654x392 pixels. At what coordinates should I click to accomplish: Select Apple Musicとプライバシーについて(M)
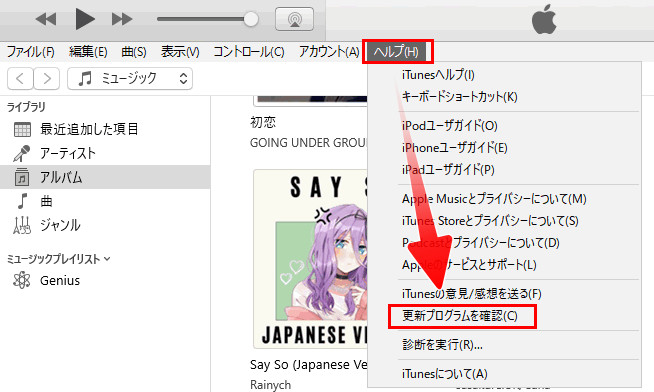pos(494,199)
